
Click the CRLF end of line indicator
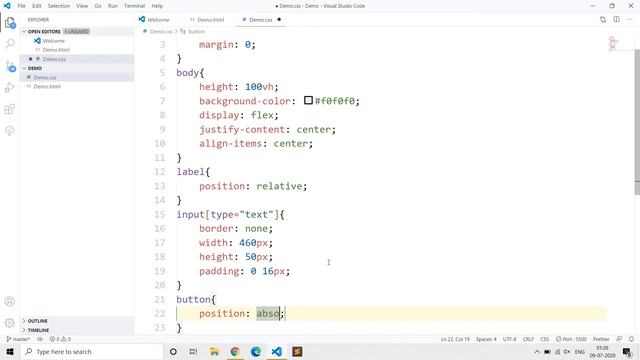528,339
